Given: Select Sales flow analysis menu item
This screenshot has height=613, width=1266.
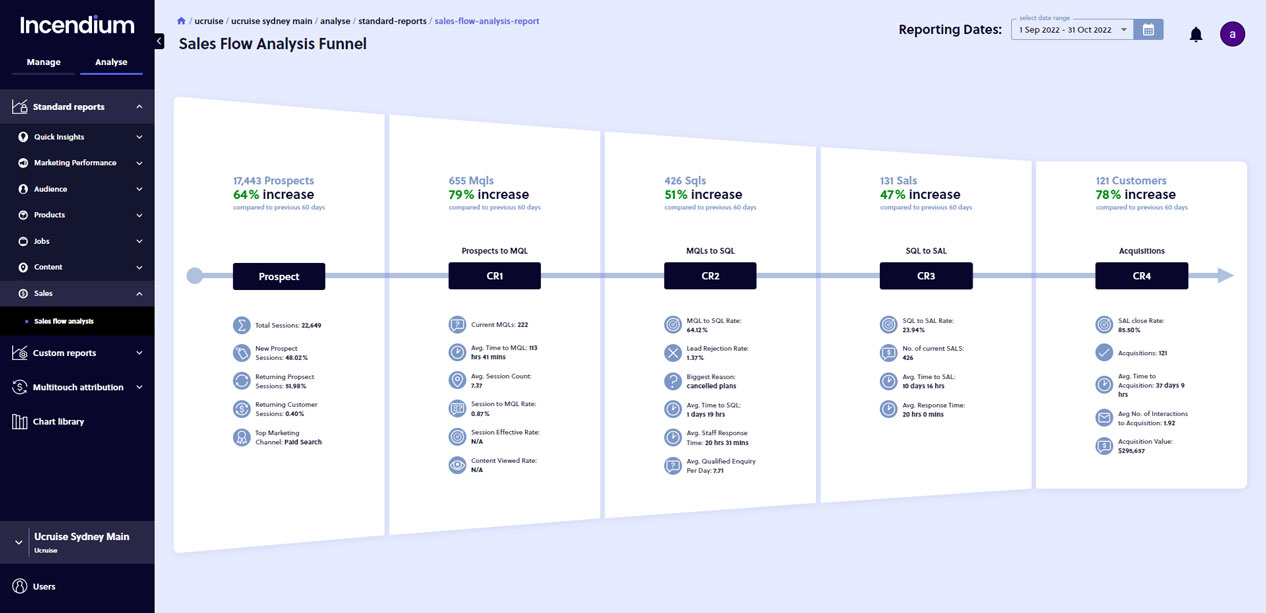Looking at the screenshot, I should pos(64,321).
